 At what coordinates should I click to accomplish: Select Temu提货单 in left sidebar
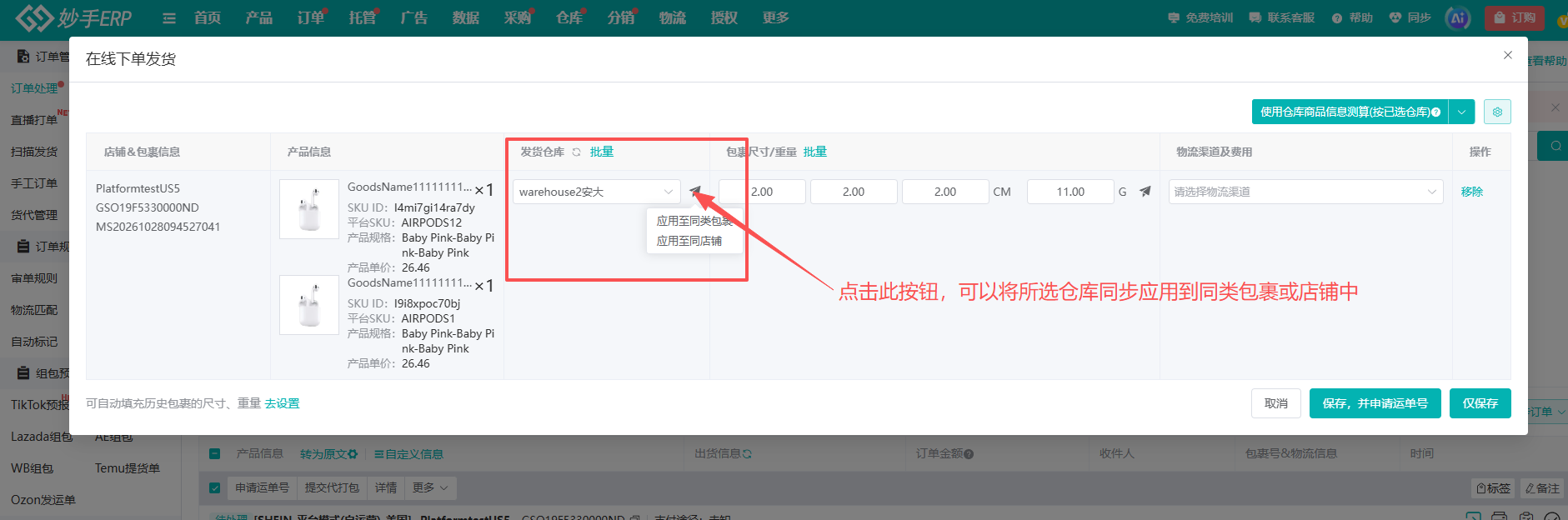click(128, 468)
